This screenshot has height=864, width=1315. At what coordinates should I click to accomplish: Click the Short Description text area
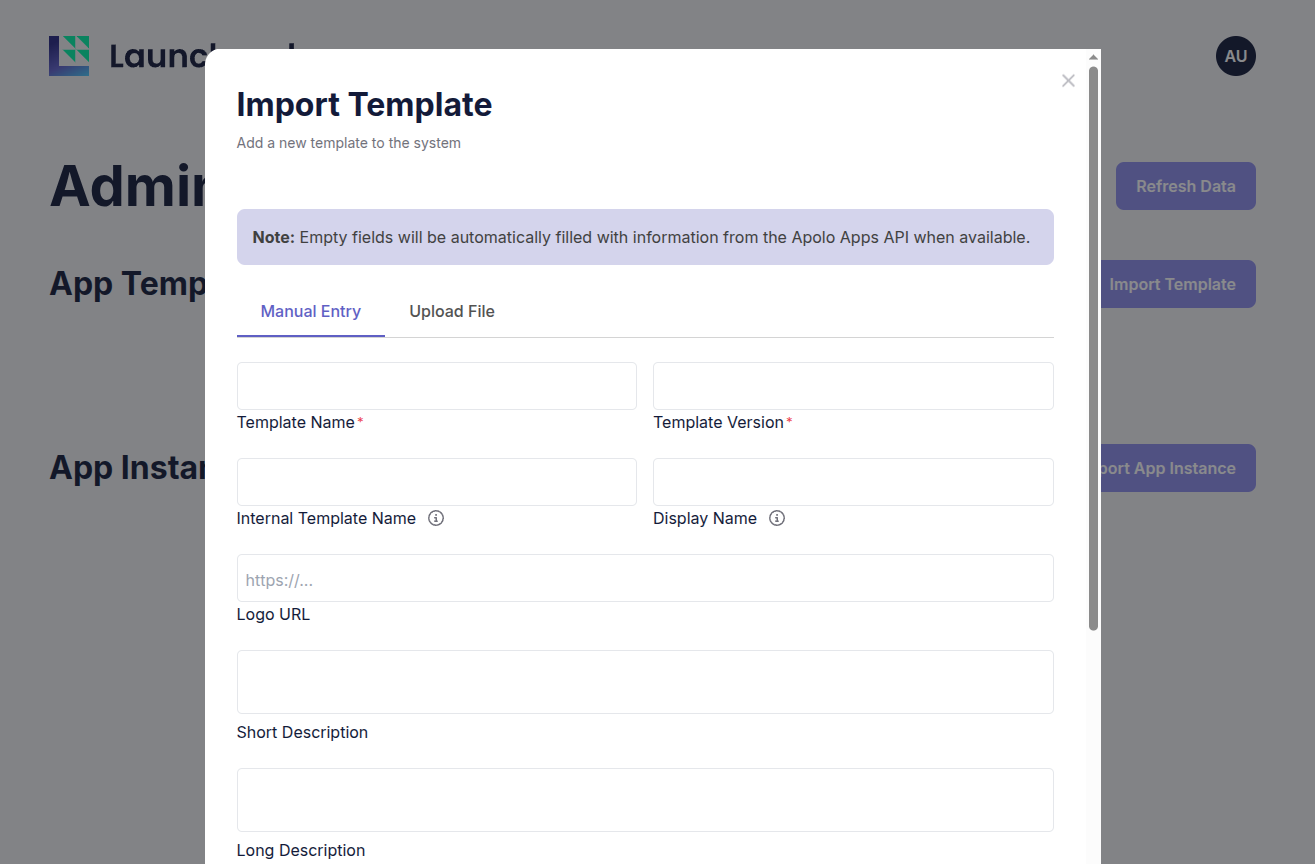click(645, 682)
